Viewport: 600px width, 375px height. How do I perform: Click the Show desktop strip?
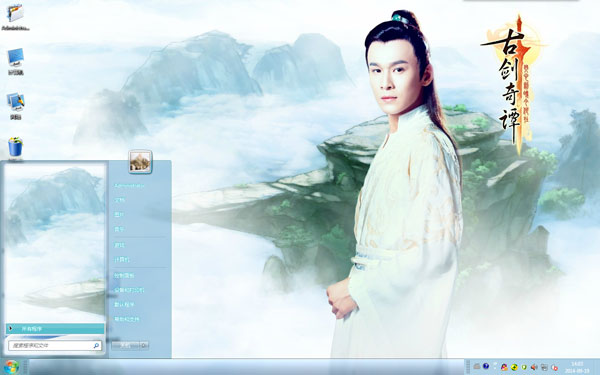point(597,367)
